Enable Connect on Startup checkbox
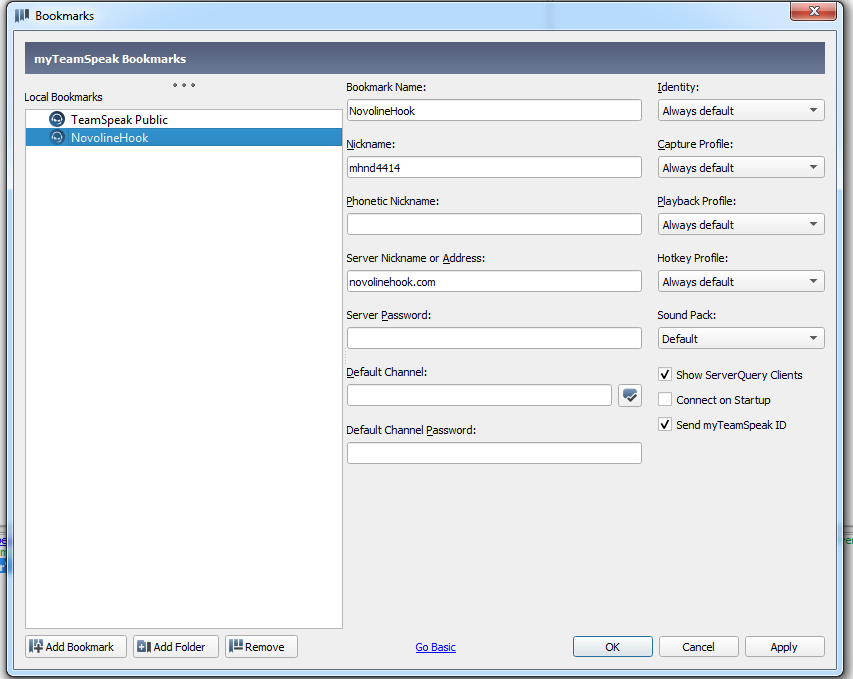This screenshot has width=853, height=679. coord(665,399)
